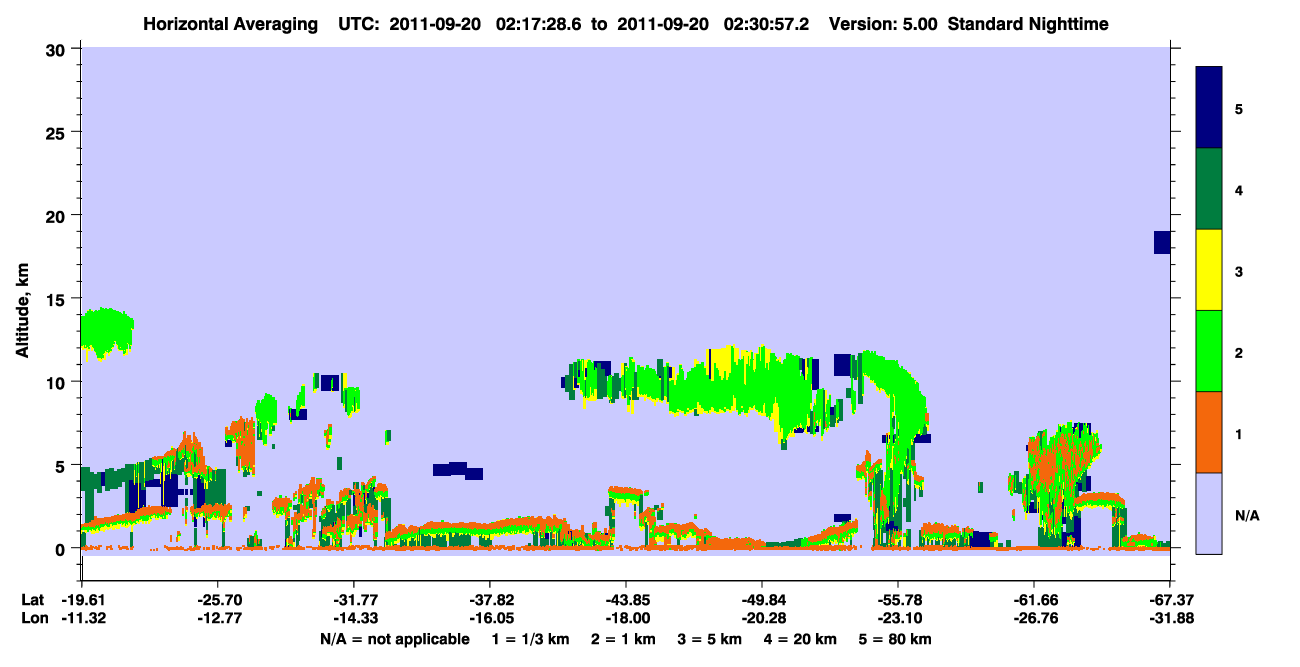Click longitude value -18.00
This screenshot has height=667, width=1300.
click(626, 618)
